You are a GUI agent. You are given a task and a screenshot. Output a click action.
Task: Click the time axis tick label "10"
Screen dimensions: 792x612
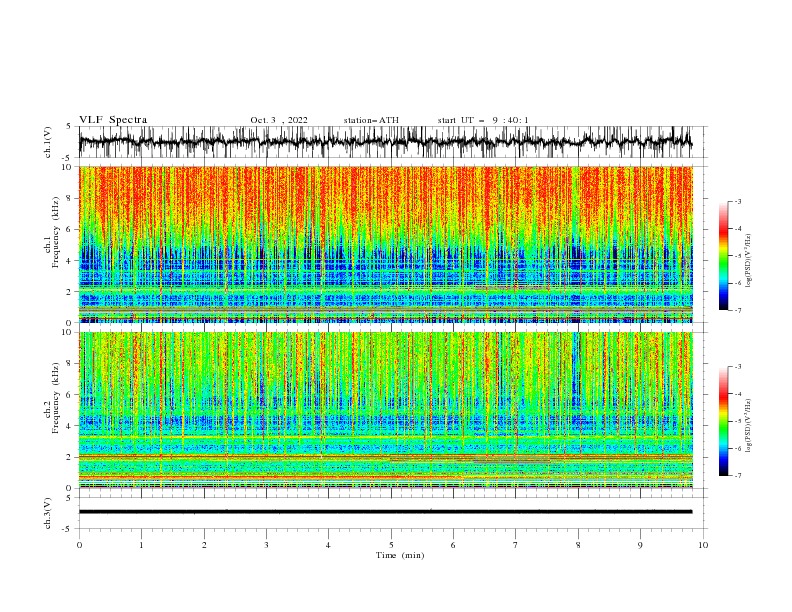[x=703, y=545]
